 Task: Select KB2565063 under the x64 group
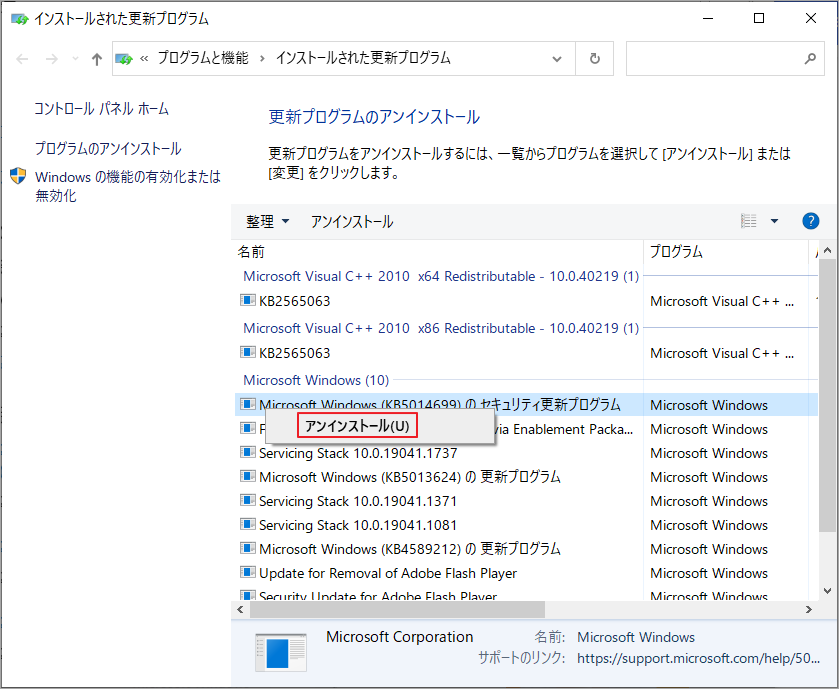(x=294, y=301)
